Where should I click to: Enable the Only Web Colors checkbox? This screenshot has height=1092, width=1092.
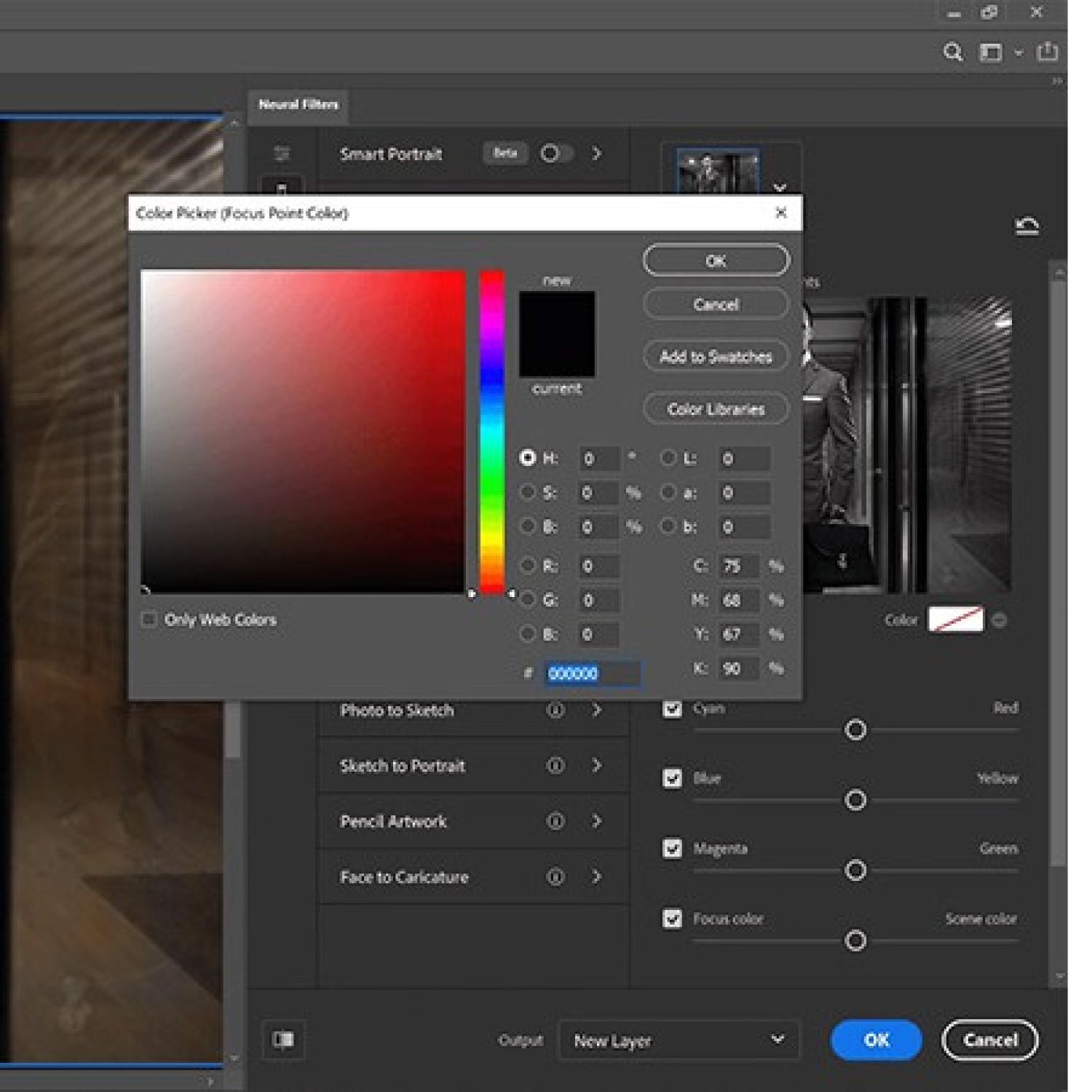149,620
